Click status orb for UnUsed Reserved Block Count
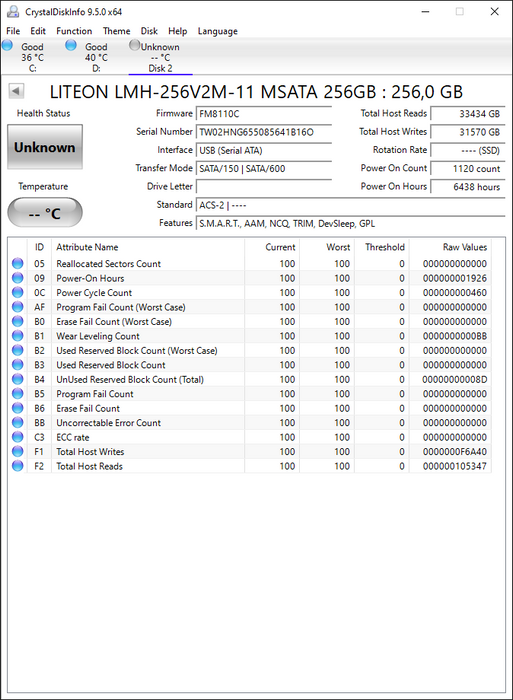The width and height of the screenshot is (513, 700). coord(17,379)
